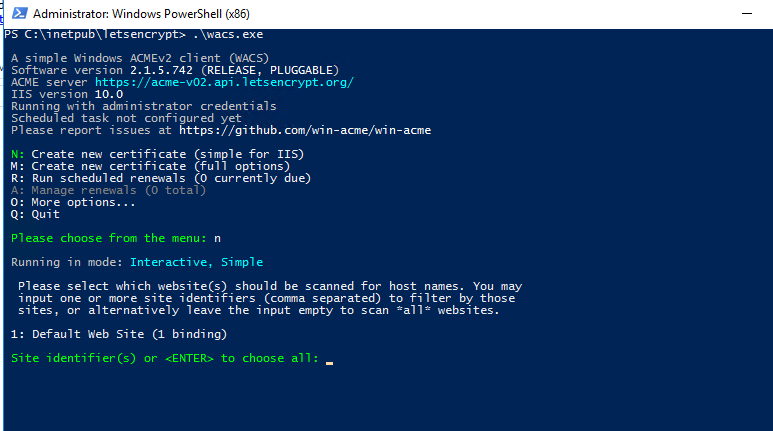
Task: Click the 'Please choose from the menu' prompt
Action: [x=108, y=238]
